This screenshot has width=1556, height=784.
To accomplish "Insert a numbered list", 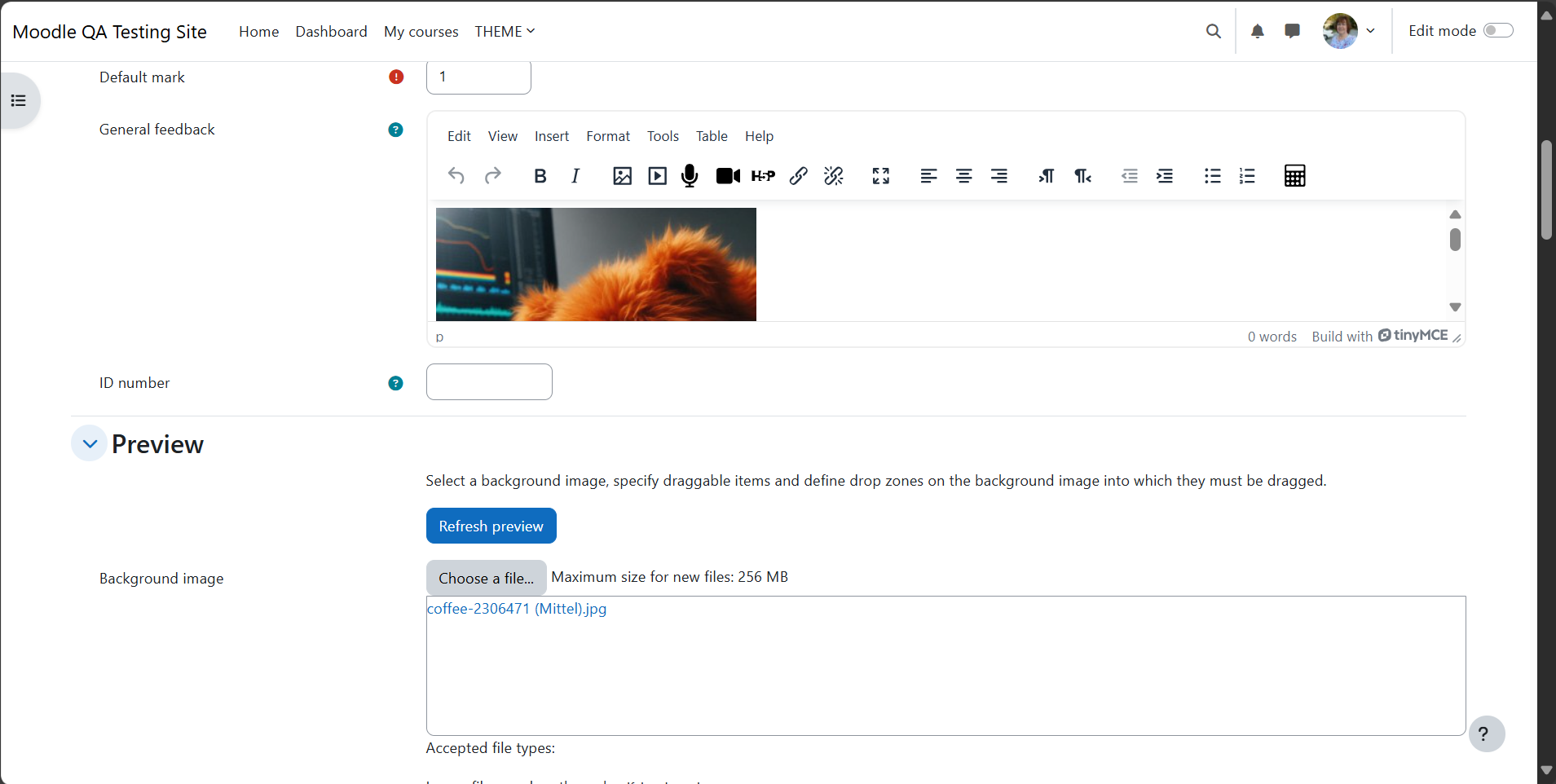I will click(x=1247, y=175).
